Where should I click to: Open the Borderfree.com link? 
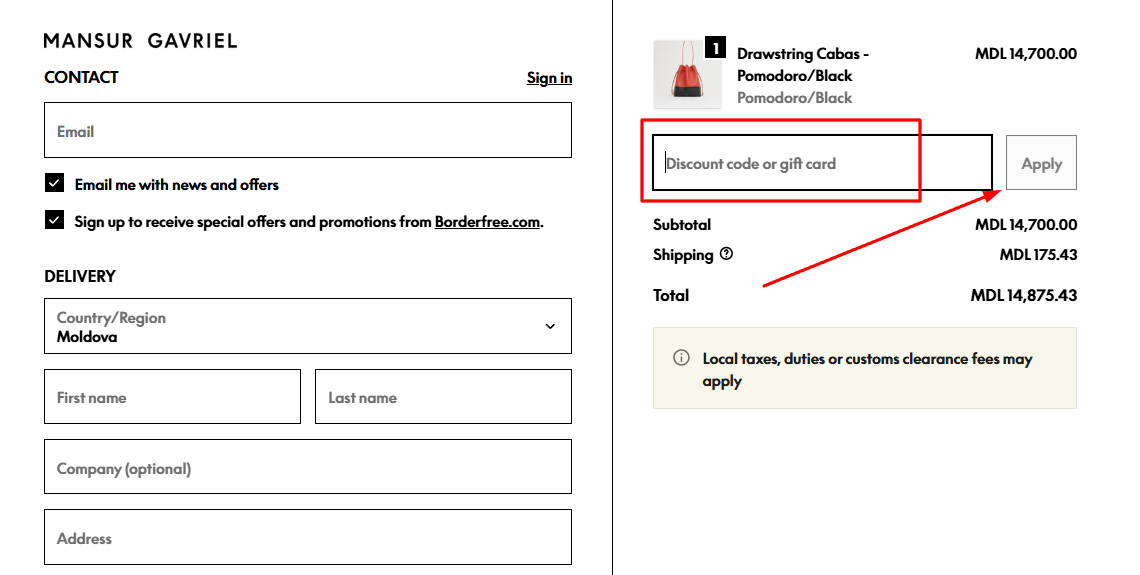coord(487,222)
